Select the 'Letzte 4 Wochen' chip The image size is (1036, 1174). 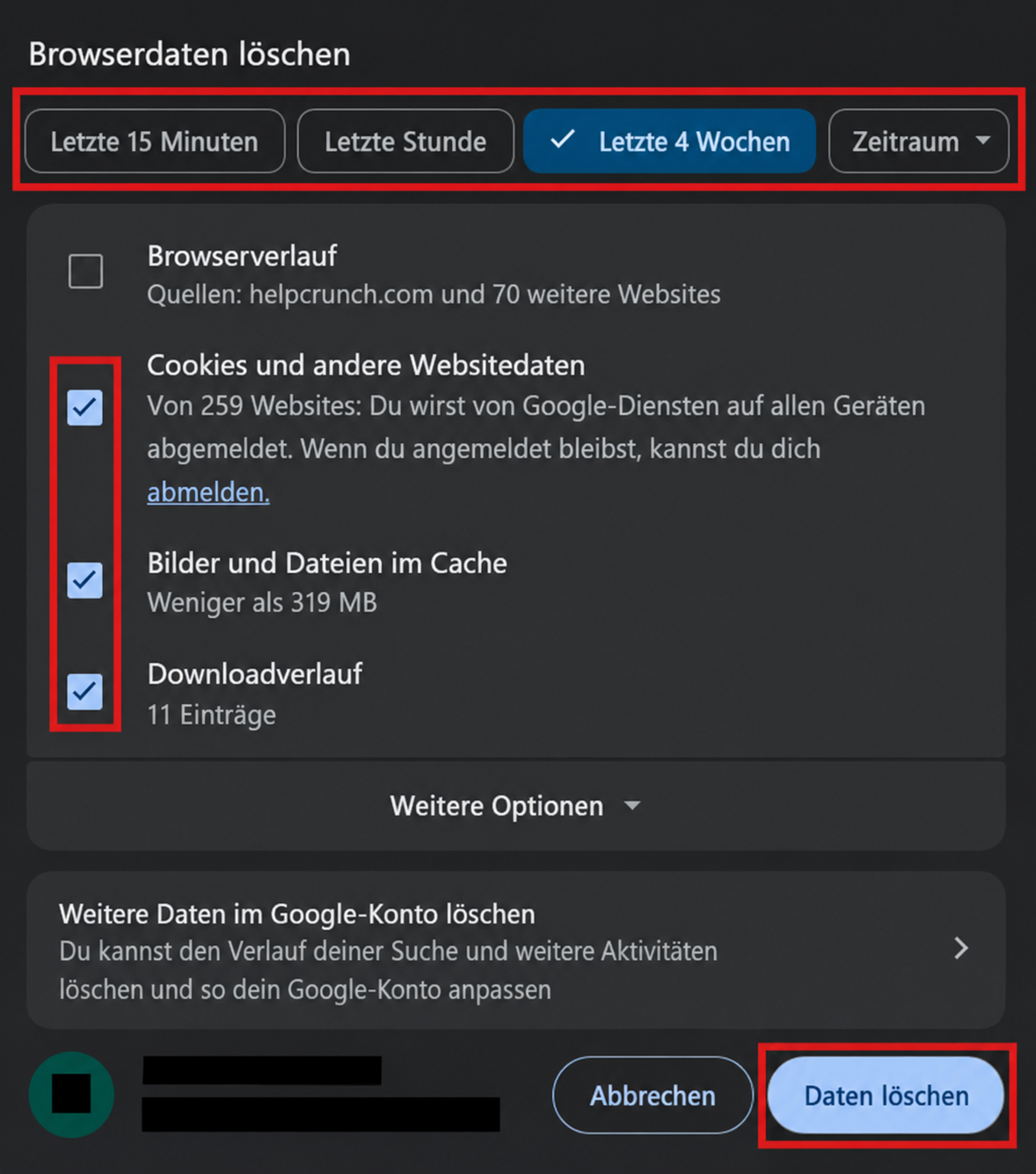pyautogui.click(x=670, y=142)
